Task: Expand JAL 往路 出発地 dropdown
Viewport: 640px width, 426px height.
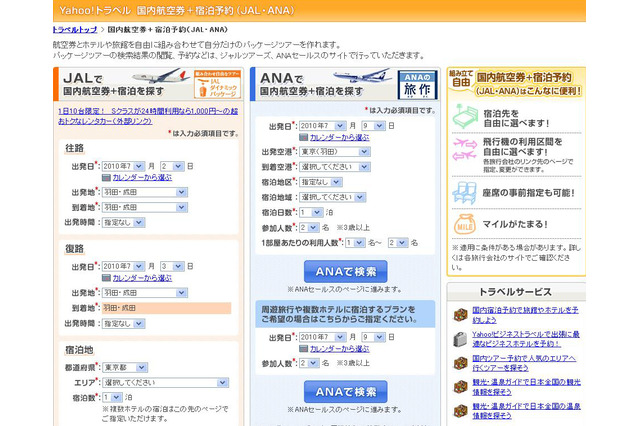Action: pyautogui.click(x=144, y=192)
